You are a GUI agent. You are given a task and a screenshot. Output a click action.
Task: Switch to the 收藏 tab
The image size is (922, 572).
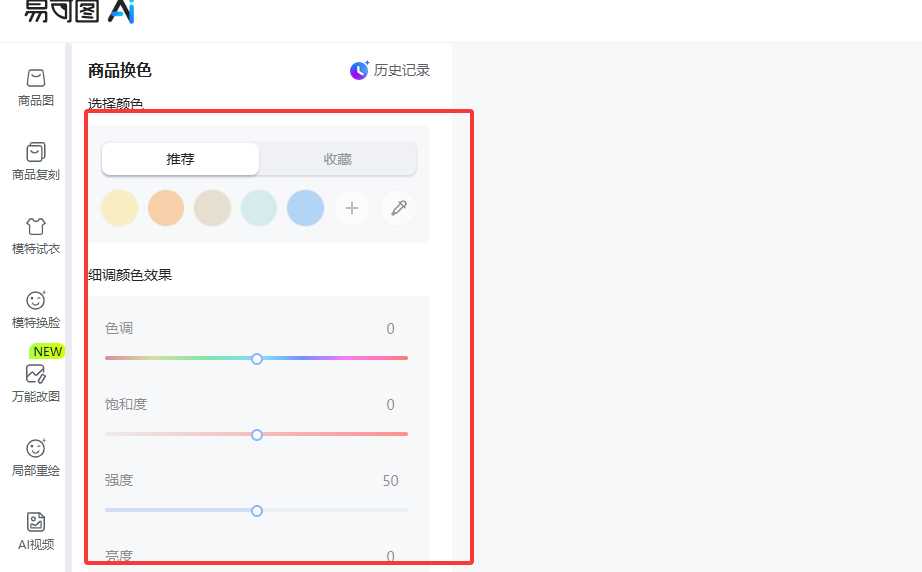pos(338,159)
